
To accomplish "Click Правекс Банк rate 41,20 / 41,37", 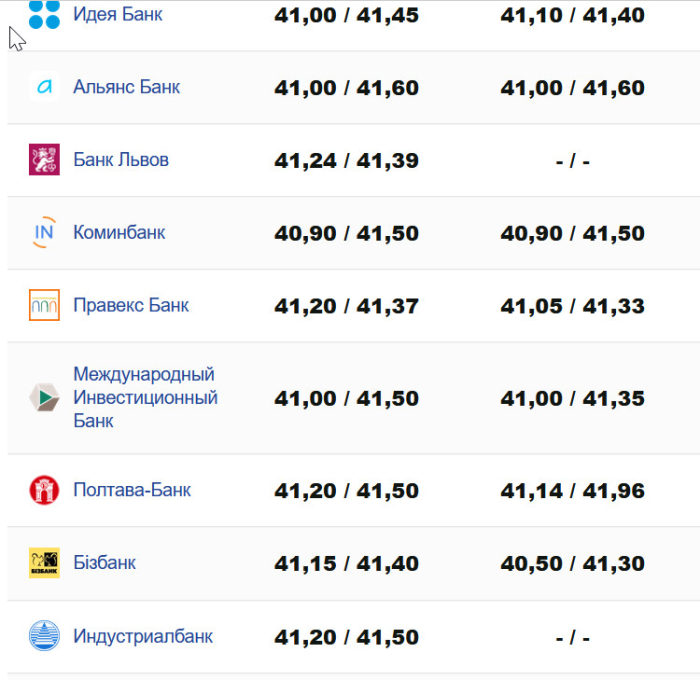I will click(346, 306).
